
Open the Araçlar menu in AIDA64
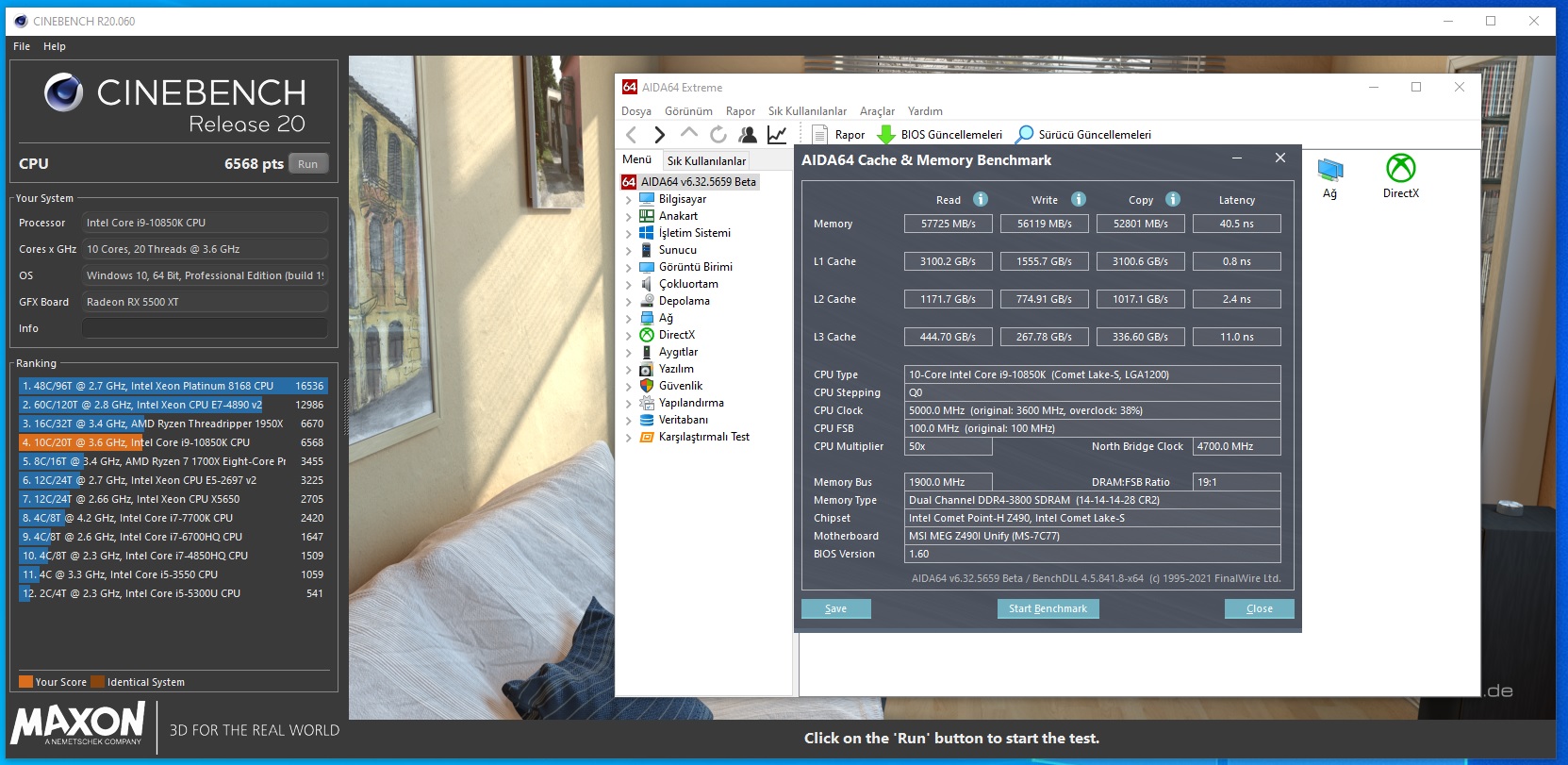tap(877, 111)
